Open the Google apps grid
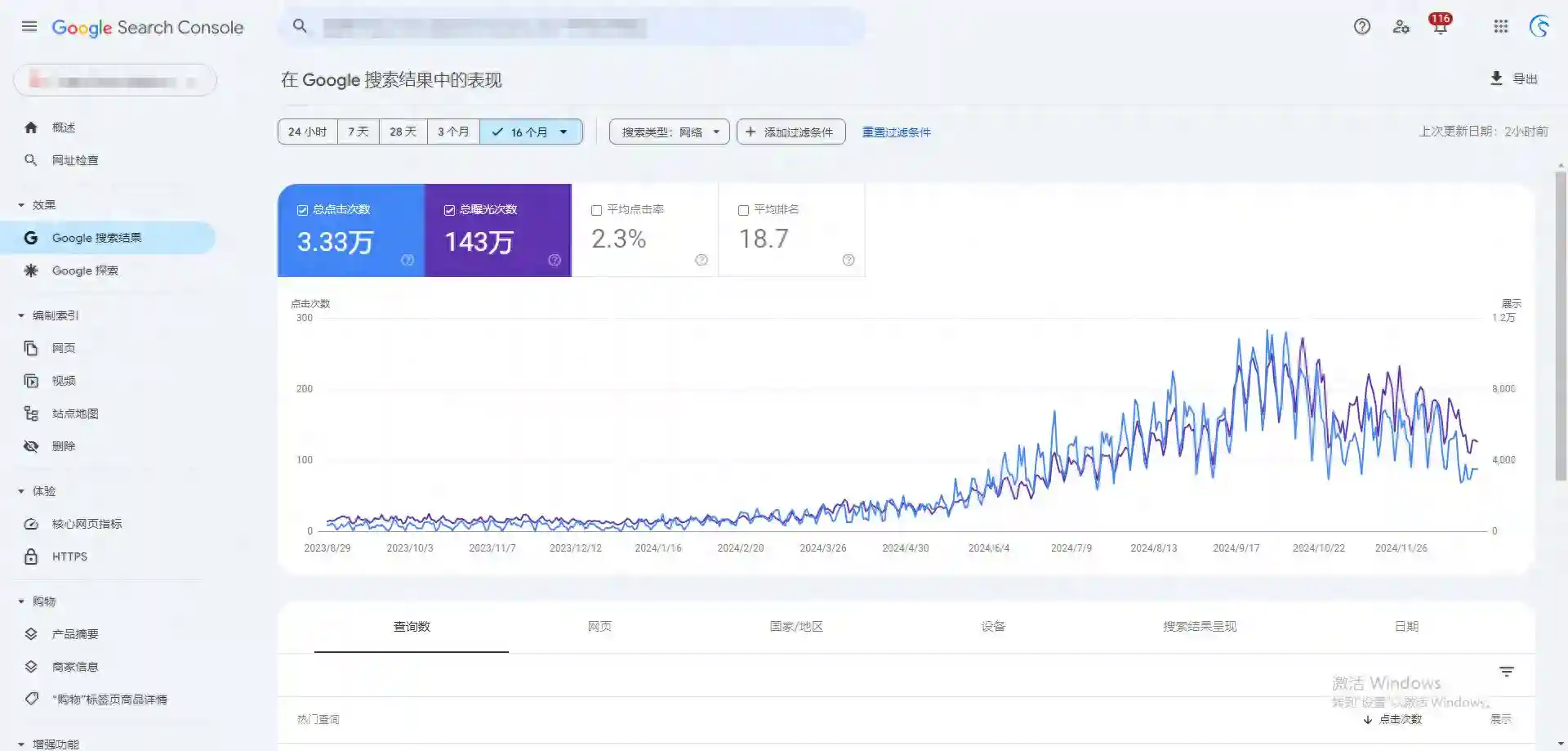1568x751 pixels. click(1500, 26)
